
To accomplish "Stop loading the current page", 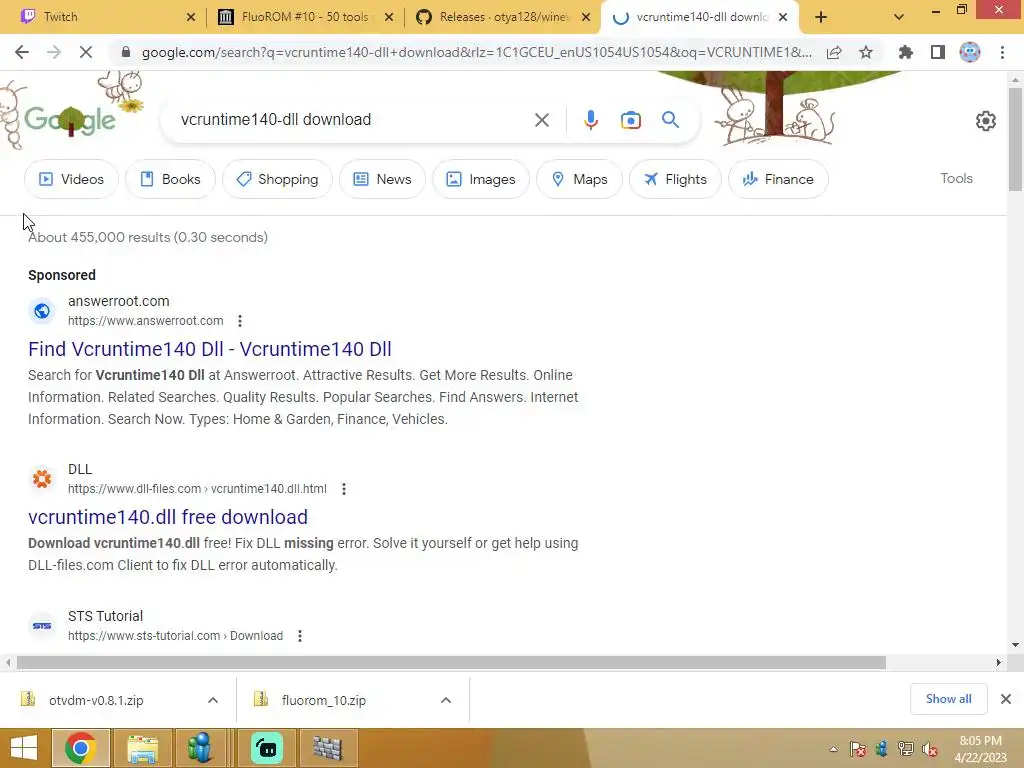I will [x=86, y=52].
